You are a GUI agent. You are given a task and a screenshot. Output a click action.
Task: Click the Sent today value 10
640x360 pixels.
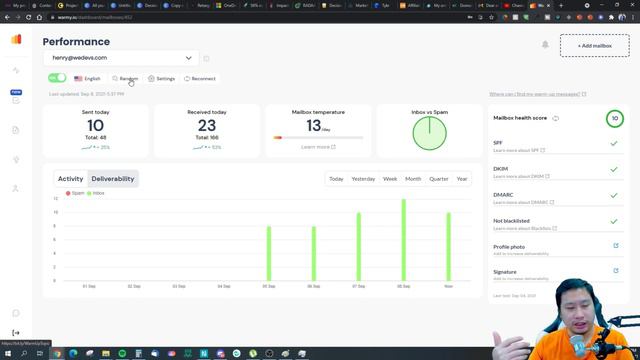click(x=96, y=125)
